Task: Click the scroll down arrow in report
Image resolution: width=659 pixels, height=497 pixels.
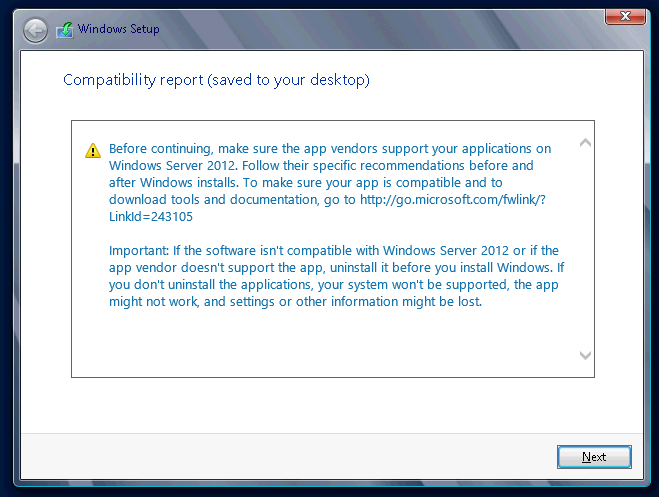Action: click(585, 355)
